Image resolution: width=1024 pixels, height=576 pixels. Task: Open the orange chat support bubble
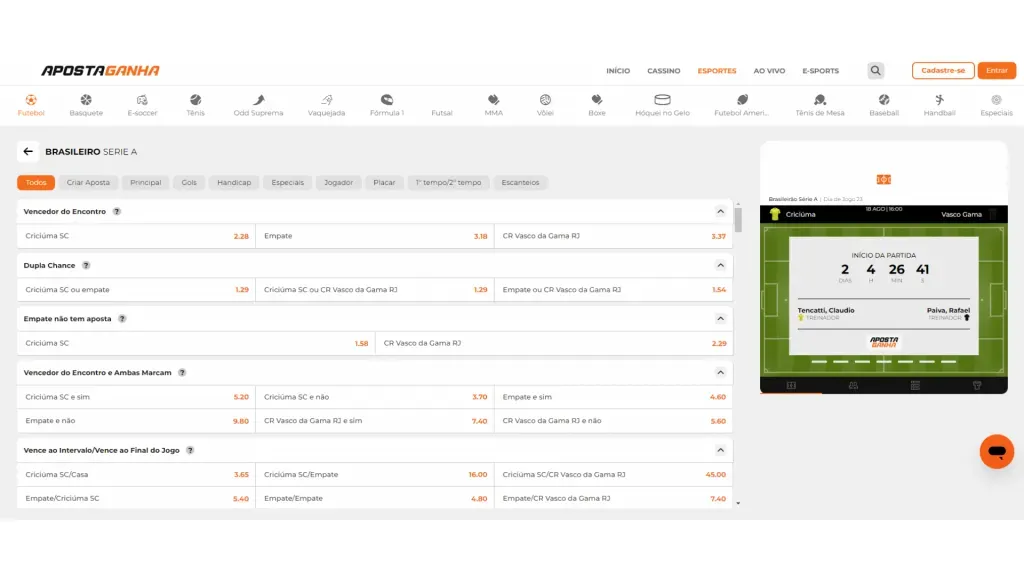[x=996, y=452]
